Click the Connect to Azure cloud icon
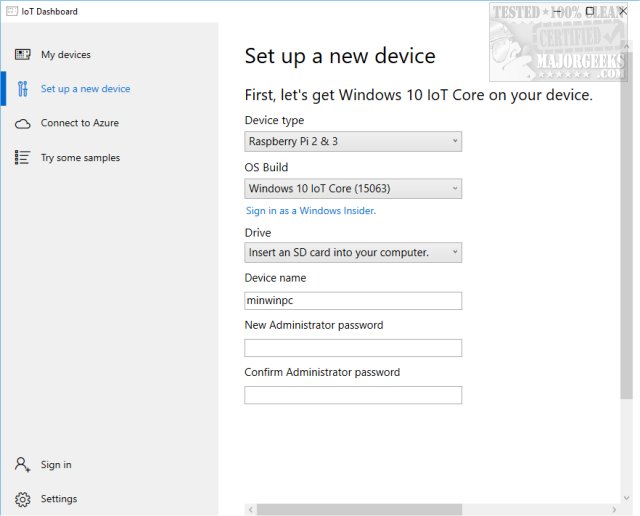 pos(22,123)
